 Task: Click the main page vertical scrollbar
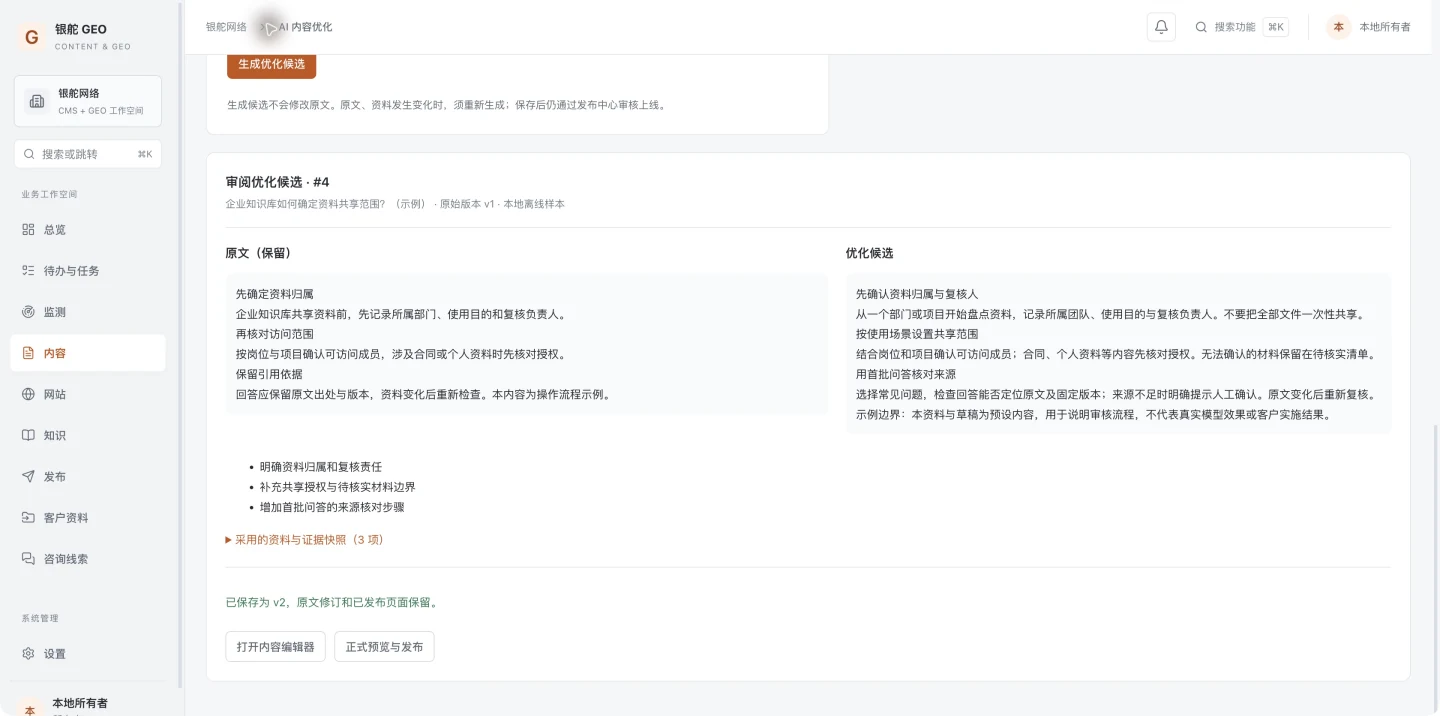(x=1435, y=569)
